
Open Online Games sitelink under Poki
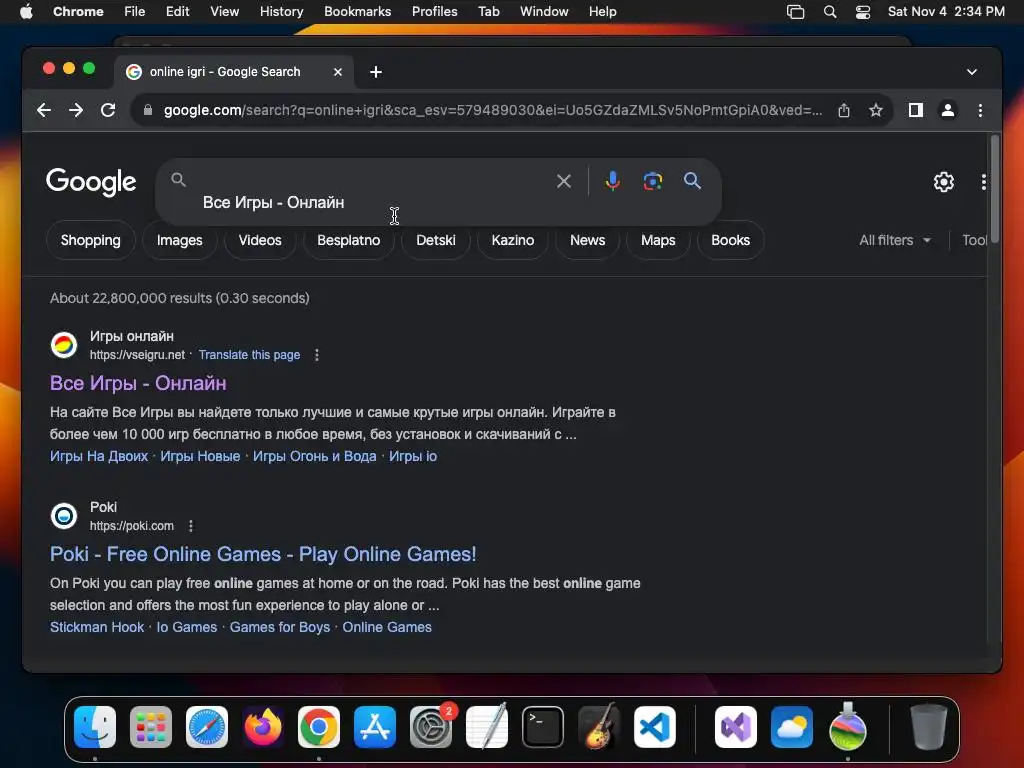point(387,628)
